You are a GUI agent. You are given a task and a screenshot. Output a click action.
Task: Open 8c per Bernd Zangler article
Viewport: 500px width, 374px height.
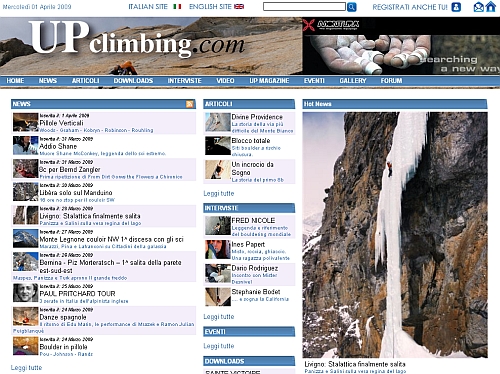click(70, 170)
